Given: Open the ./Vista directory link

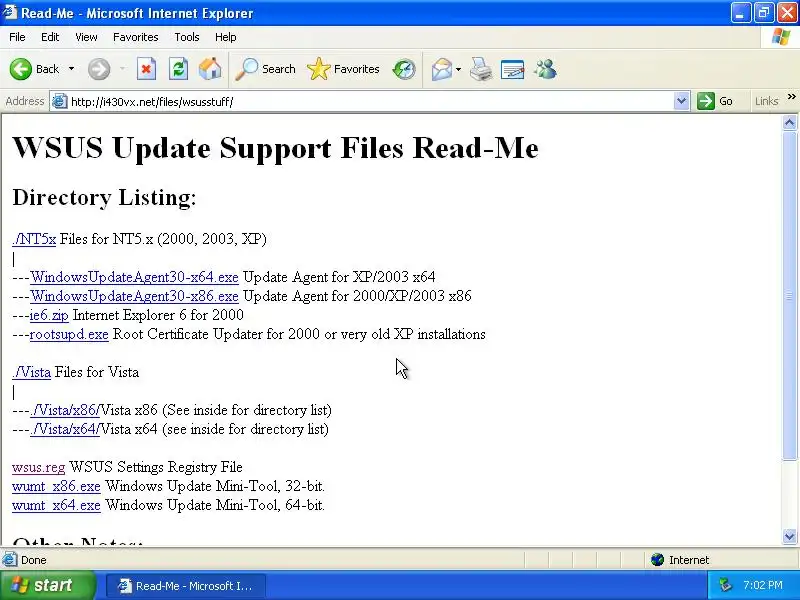Looking at the screenshot, I should coord(32,372).
